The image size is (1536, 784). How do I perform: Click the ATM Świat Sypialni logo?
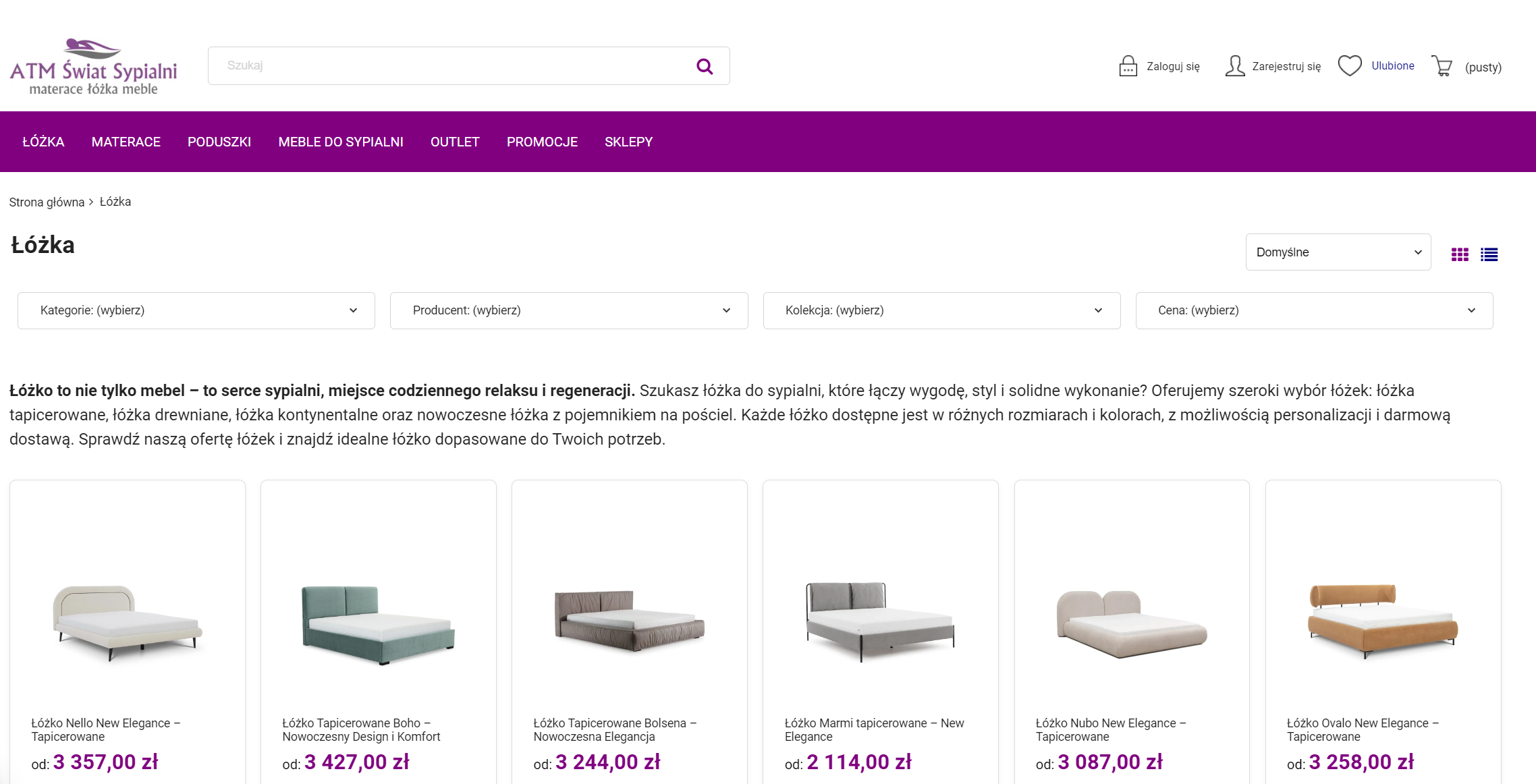[93, 67]
